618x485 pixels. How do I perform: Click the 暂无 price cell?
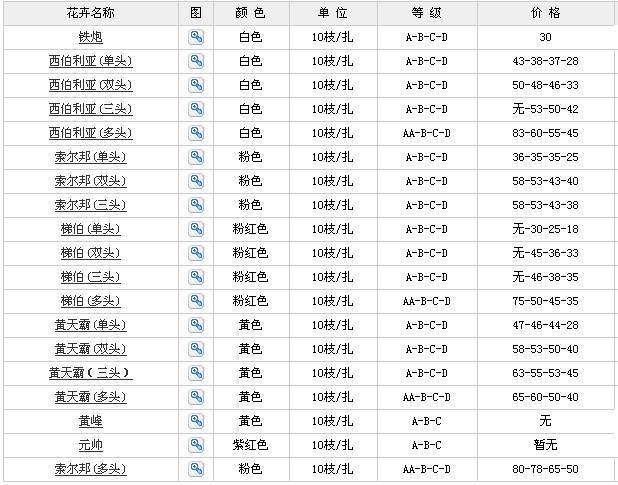click(x=545, y=445)
